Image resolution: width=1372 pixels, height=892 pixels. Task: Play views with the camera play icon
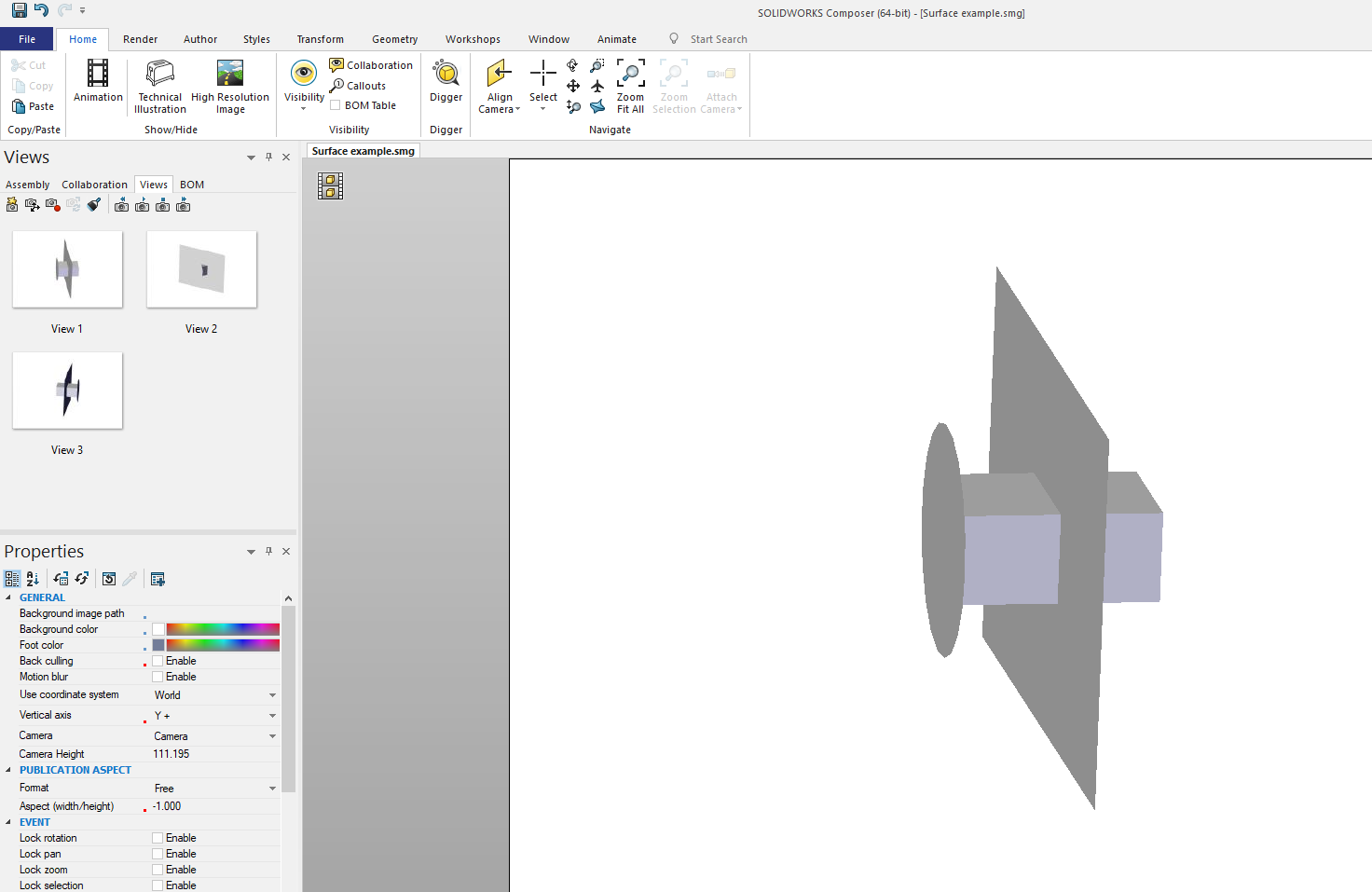coord(142,205)
